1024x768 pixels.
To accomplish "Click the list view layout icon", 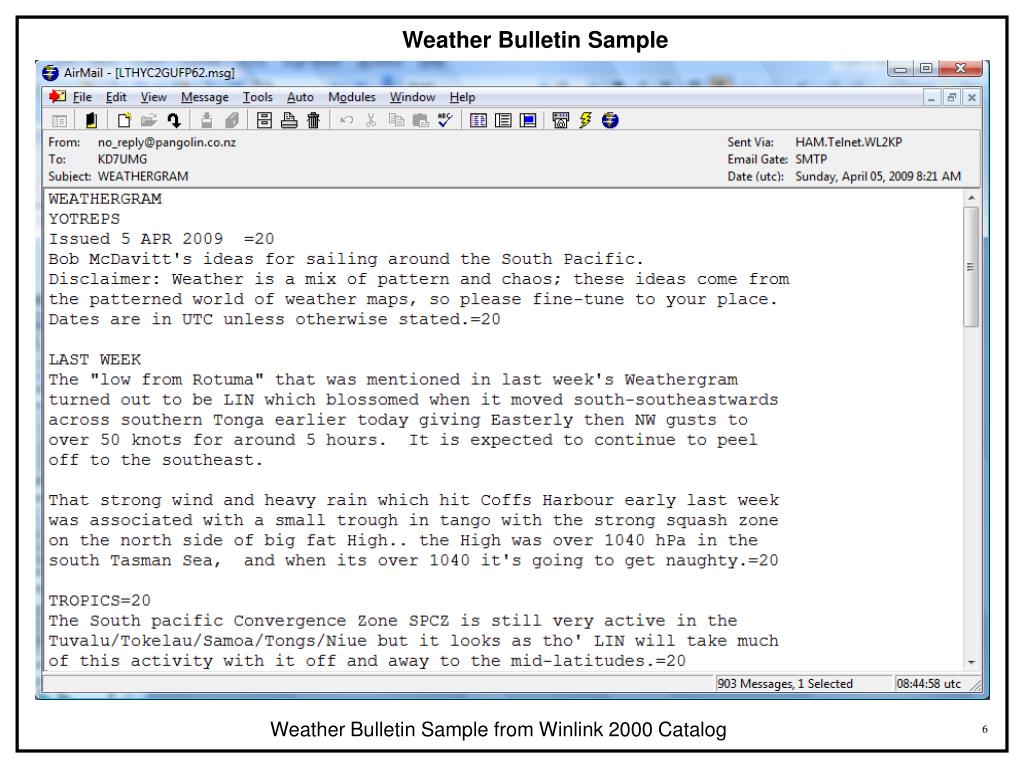I will 503,120.
